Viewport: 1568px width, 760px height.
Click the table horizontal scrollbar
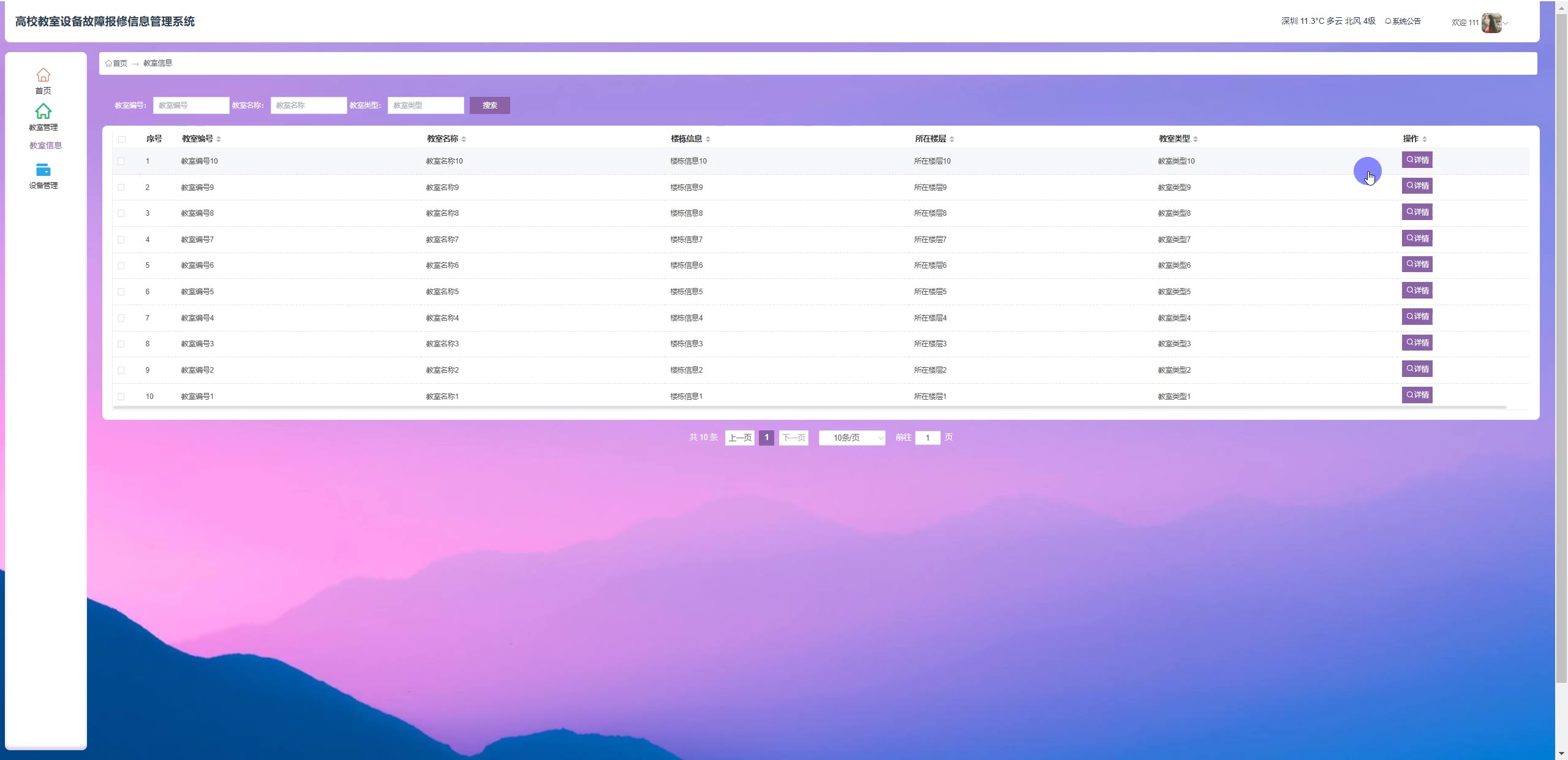click(809, 407)
